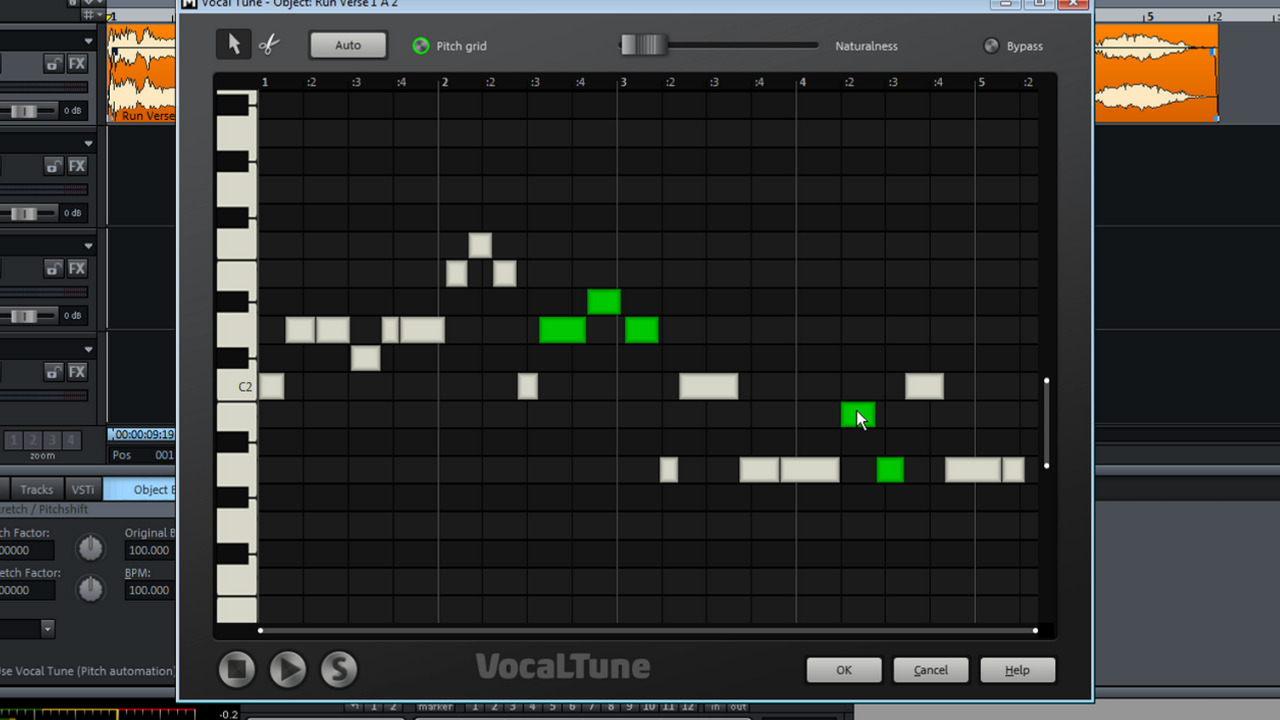Image resolution: width=1280 pixels, height=720 pixels.
Task: Open FX on the fourth track
Action: click(x=77, y=372)
